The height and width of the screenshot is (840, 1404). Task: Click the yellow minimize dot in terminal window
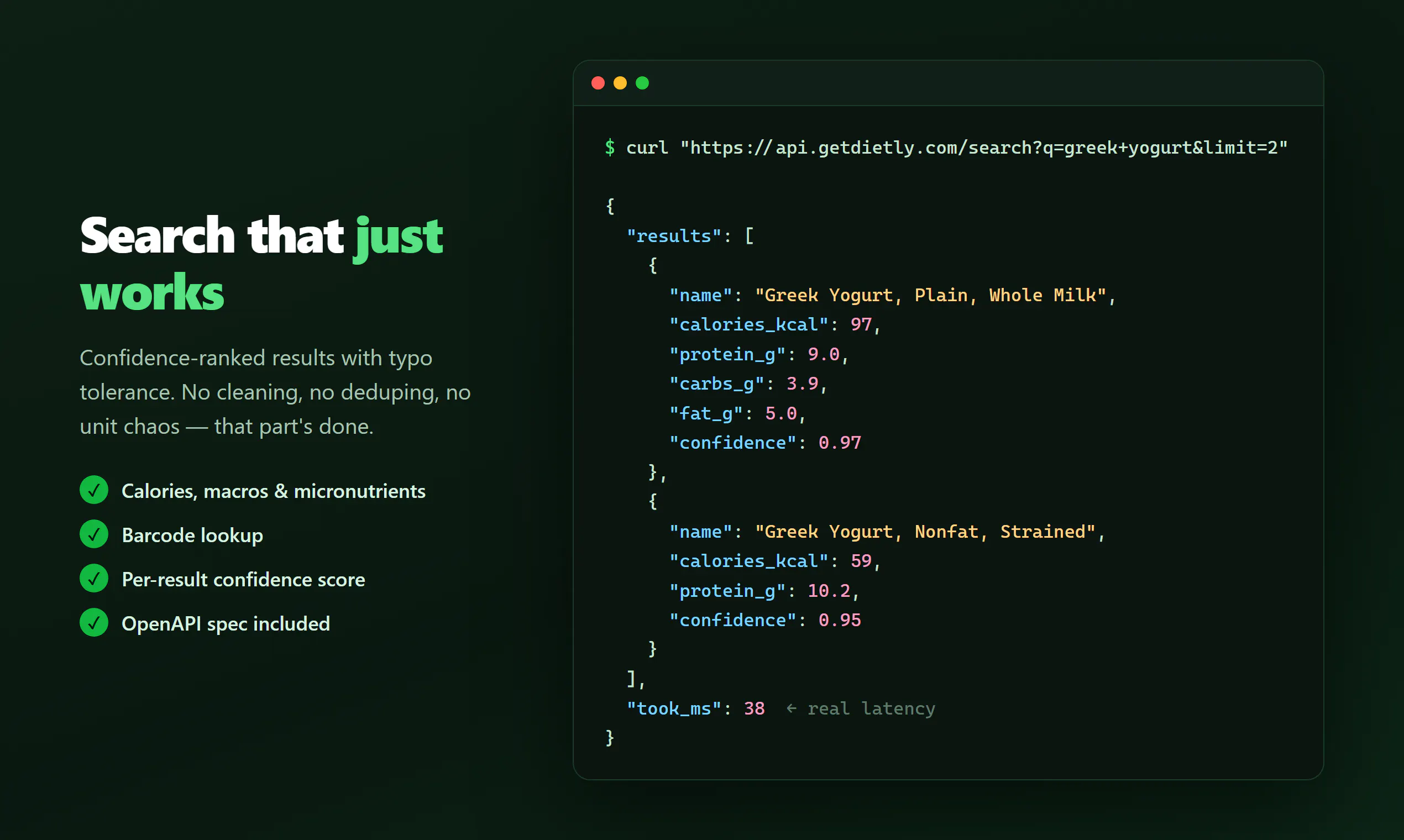tap(620, 83)
